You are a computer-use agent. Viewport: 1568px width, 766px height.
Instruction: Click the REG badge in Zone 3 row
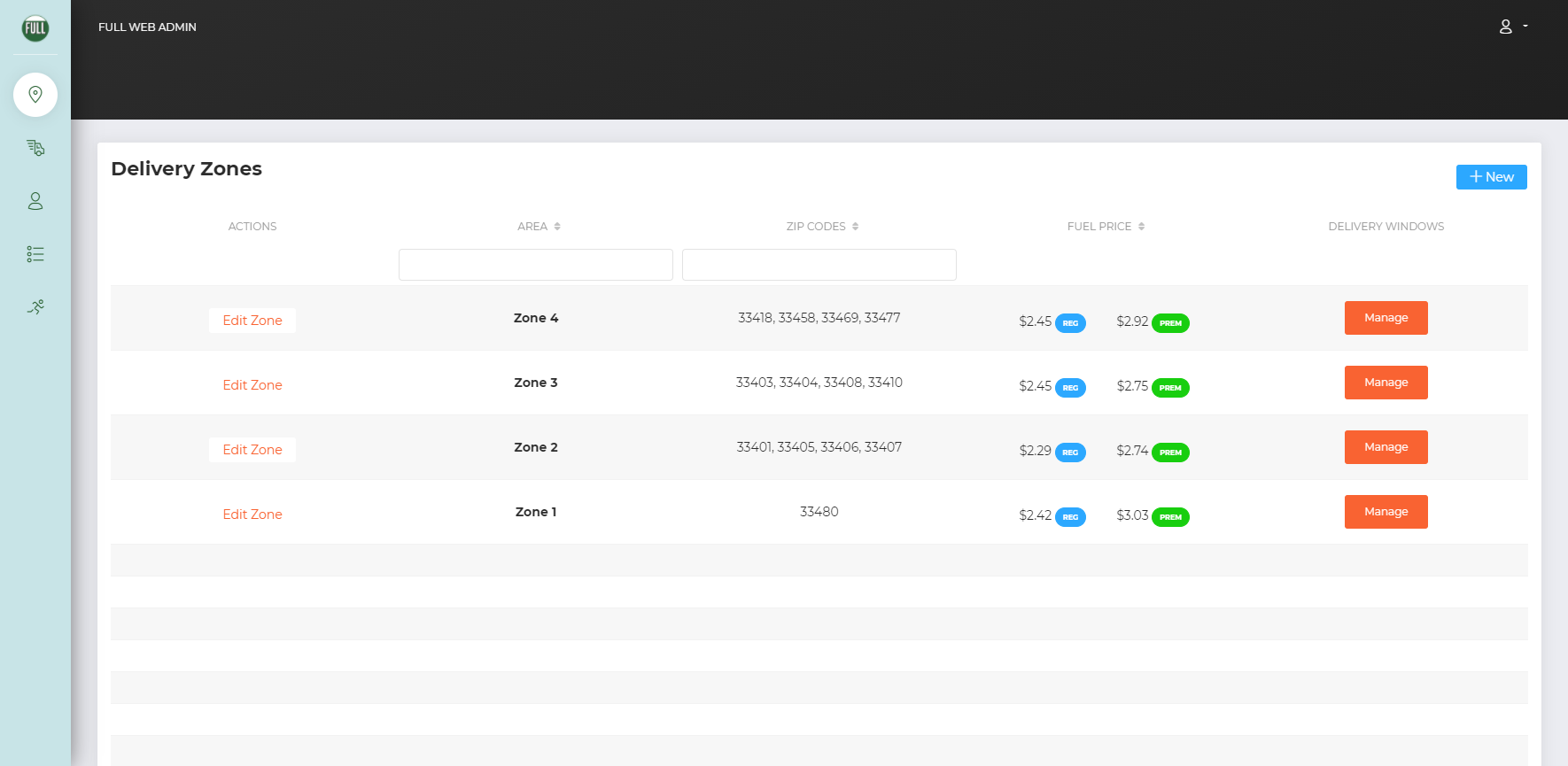tap(1070, 388)
